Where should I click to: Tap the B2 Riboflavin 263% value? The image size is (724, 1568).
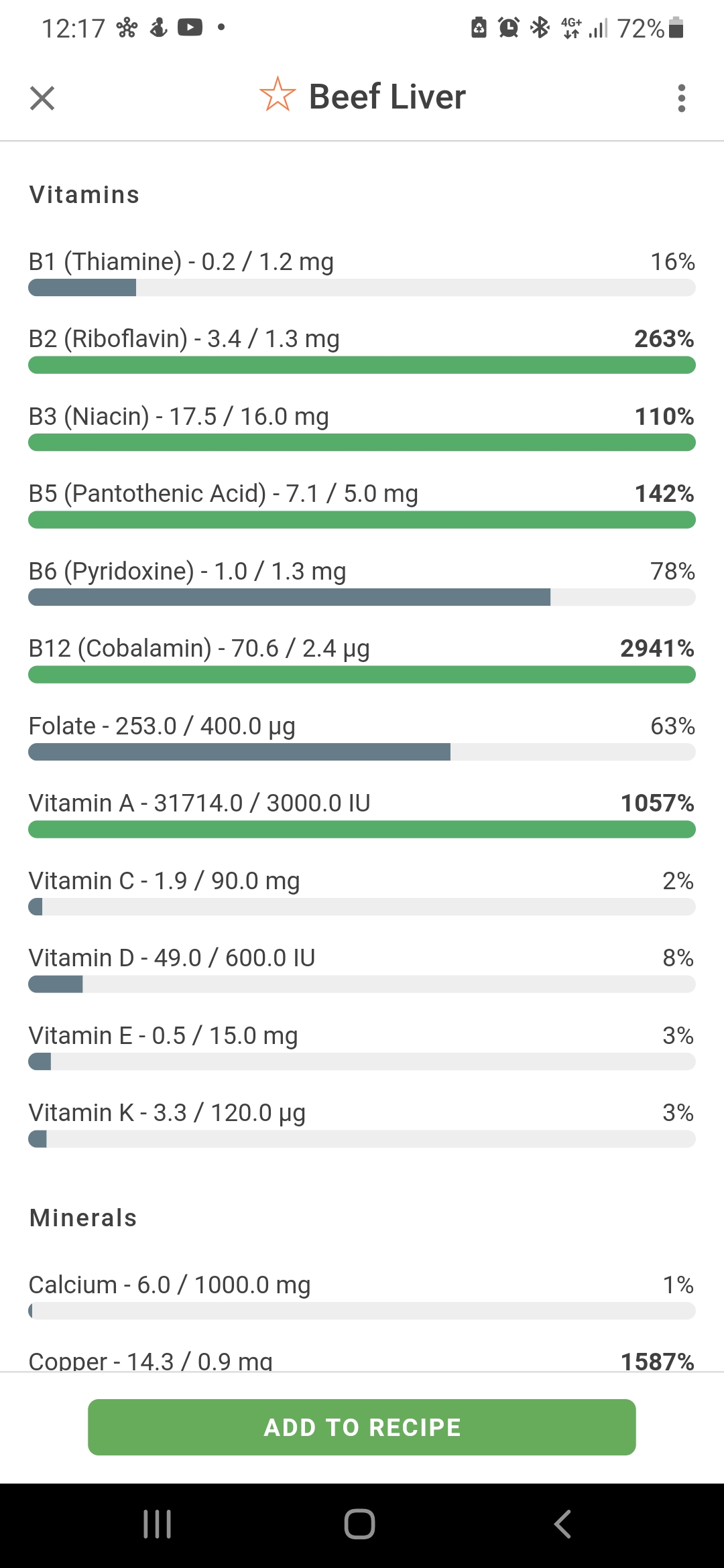click(x=664, y=338)
